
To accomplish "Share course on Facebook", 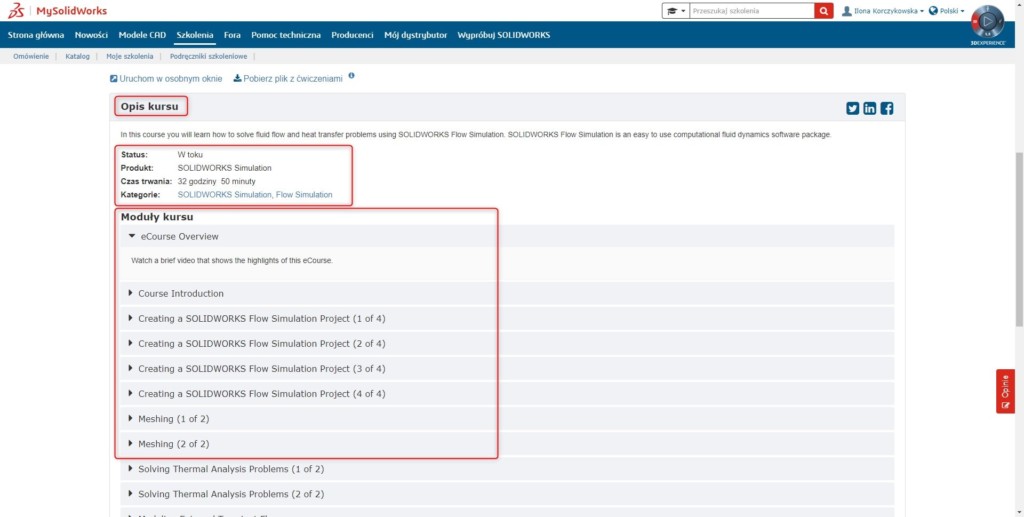I will pyautogui.click(x=886, y=108).
